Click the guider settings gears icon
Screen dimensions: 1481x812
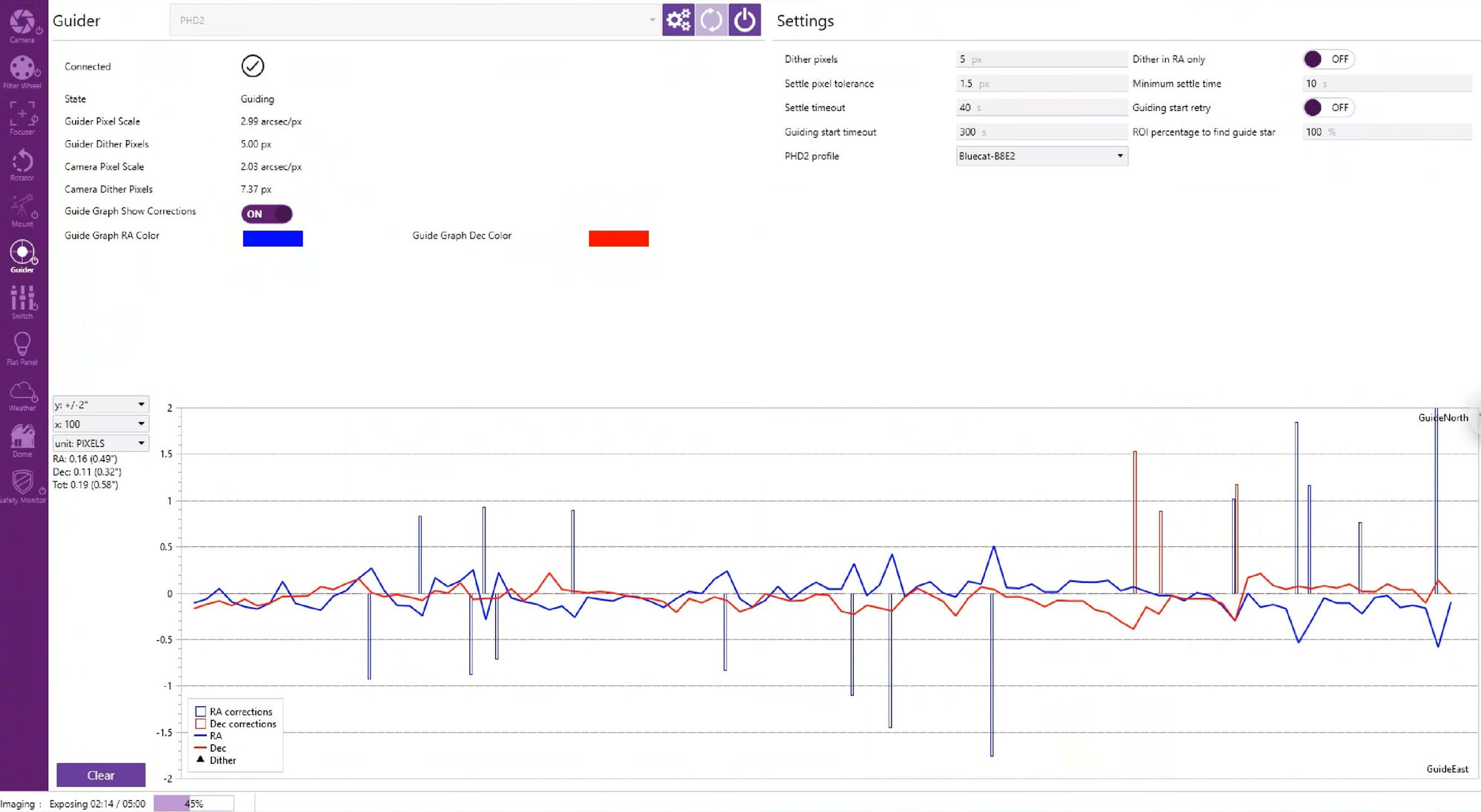click(x=678, y=20)
